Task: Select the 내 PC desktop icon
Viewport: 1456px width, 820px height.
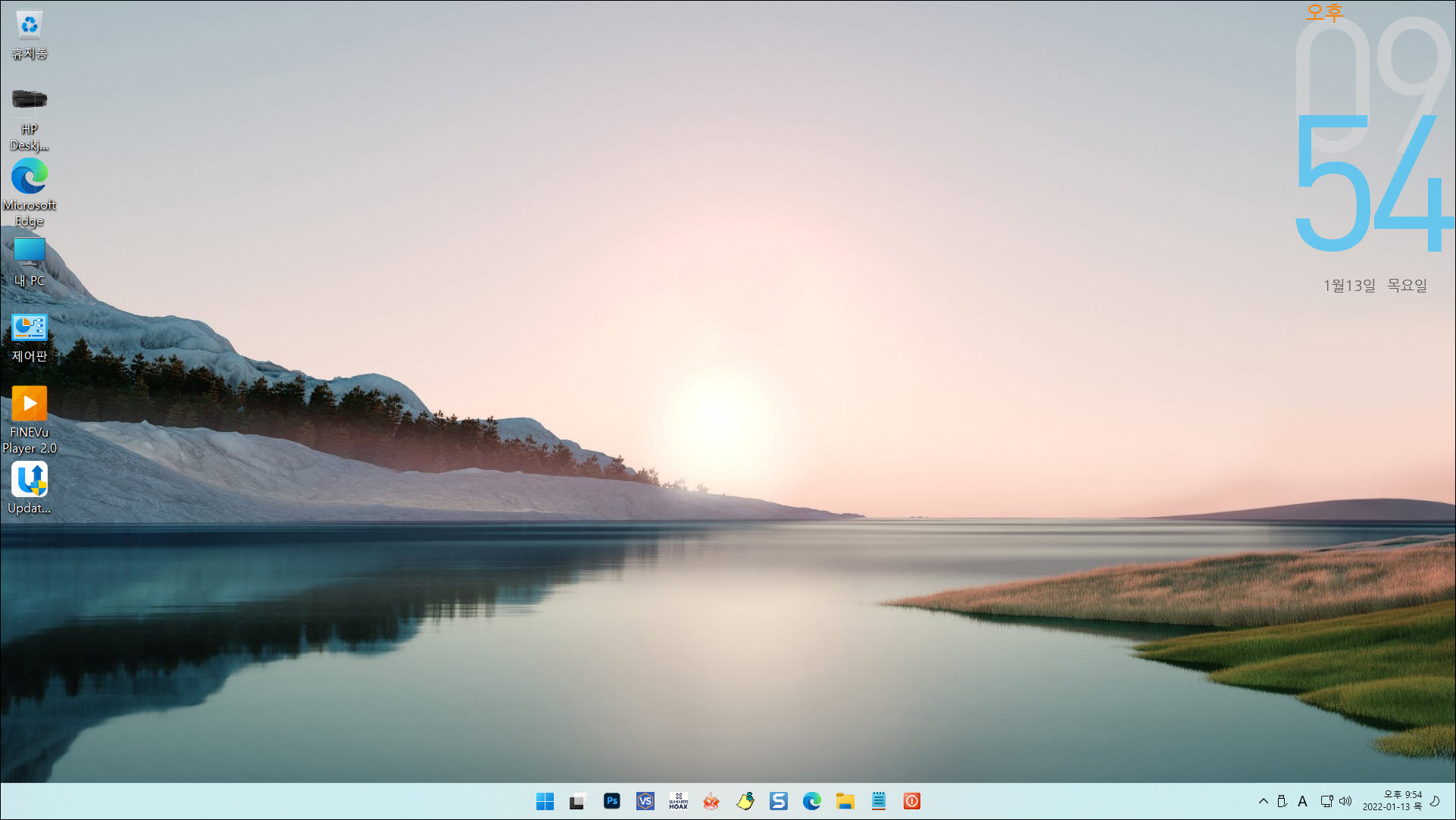Action: 30,262
